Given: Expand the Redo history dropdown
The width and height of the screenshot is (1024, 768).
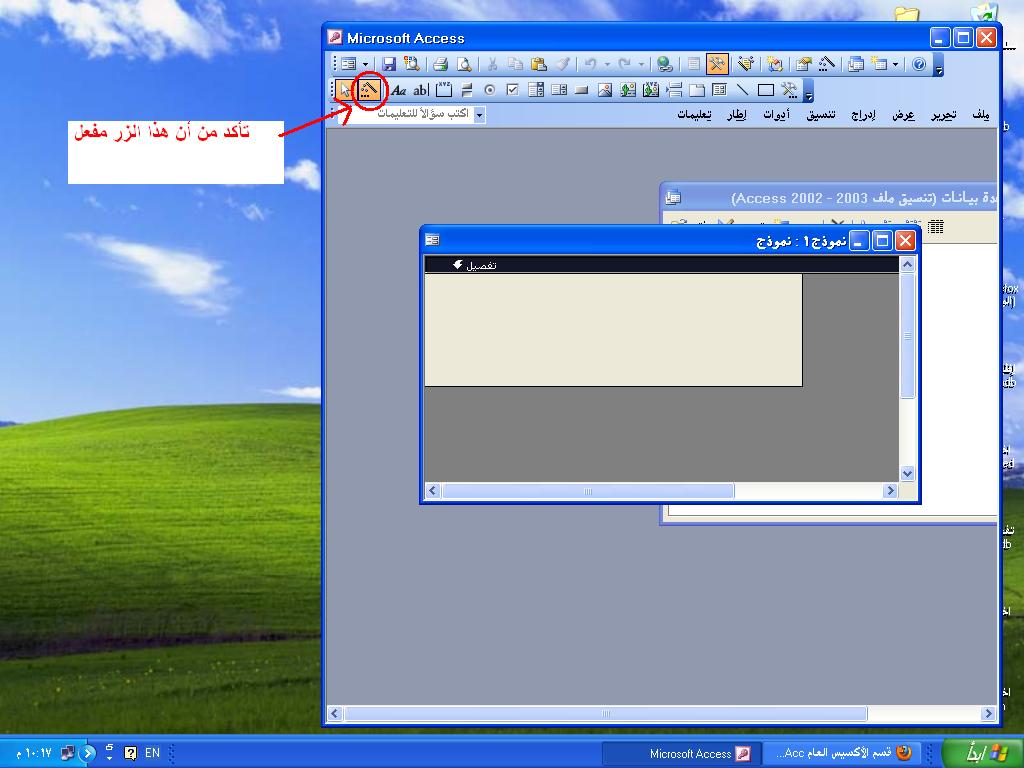Looking at the screenshot, I should click(641, 64).
